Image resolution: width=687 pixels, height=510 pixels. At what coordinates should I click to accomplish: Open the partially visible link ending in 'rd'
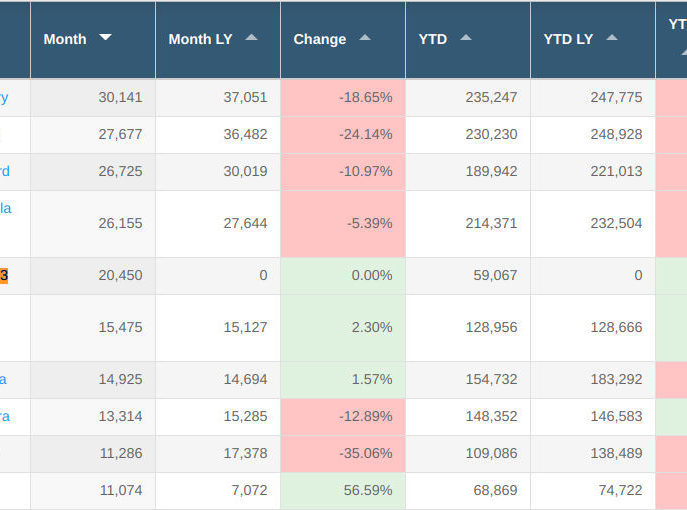(5, 171)
